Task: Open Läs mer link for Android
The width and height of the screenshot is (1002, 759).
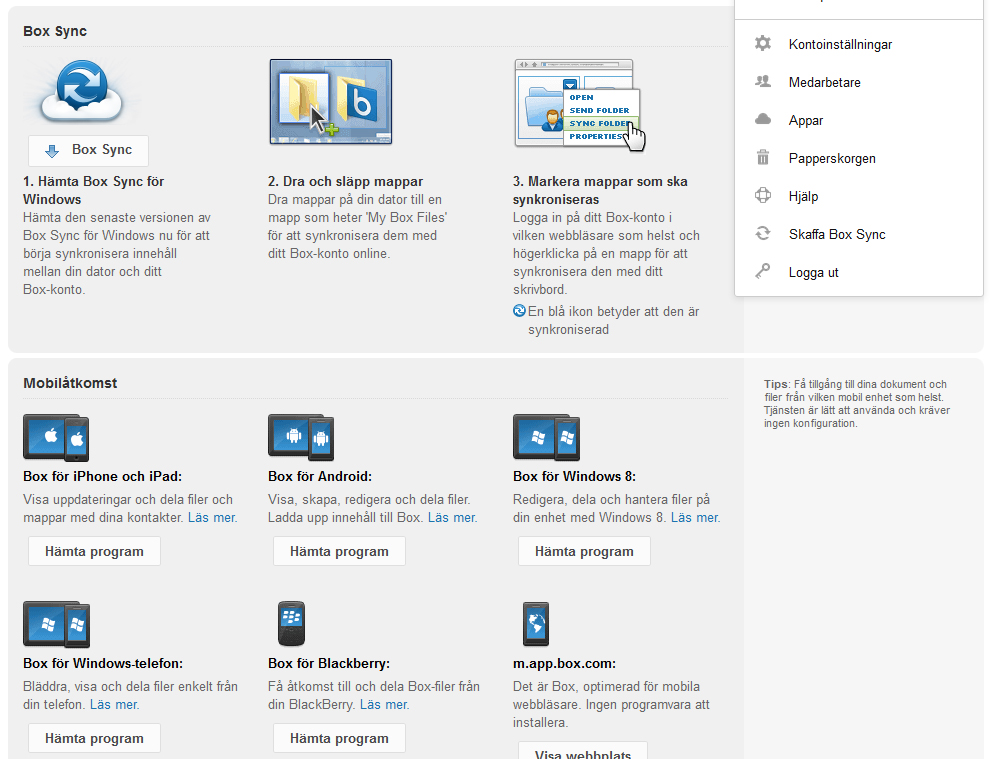Action: 452,518
